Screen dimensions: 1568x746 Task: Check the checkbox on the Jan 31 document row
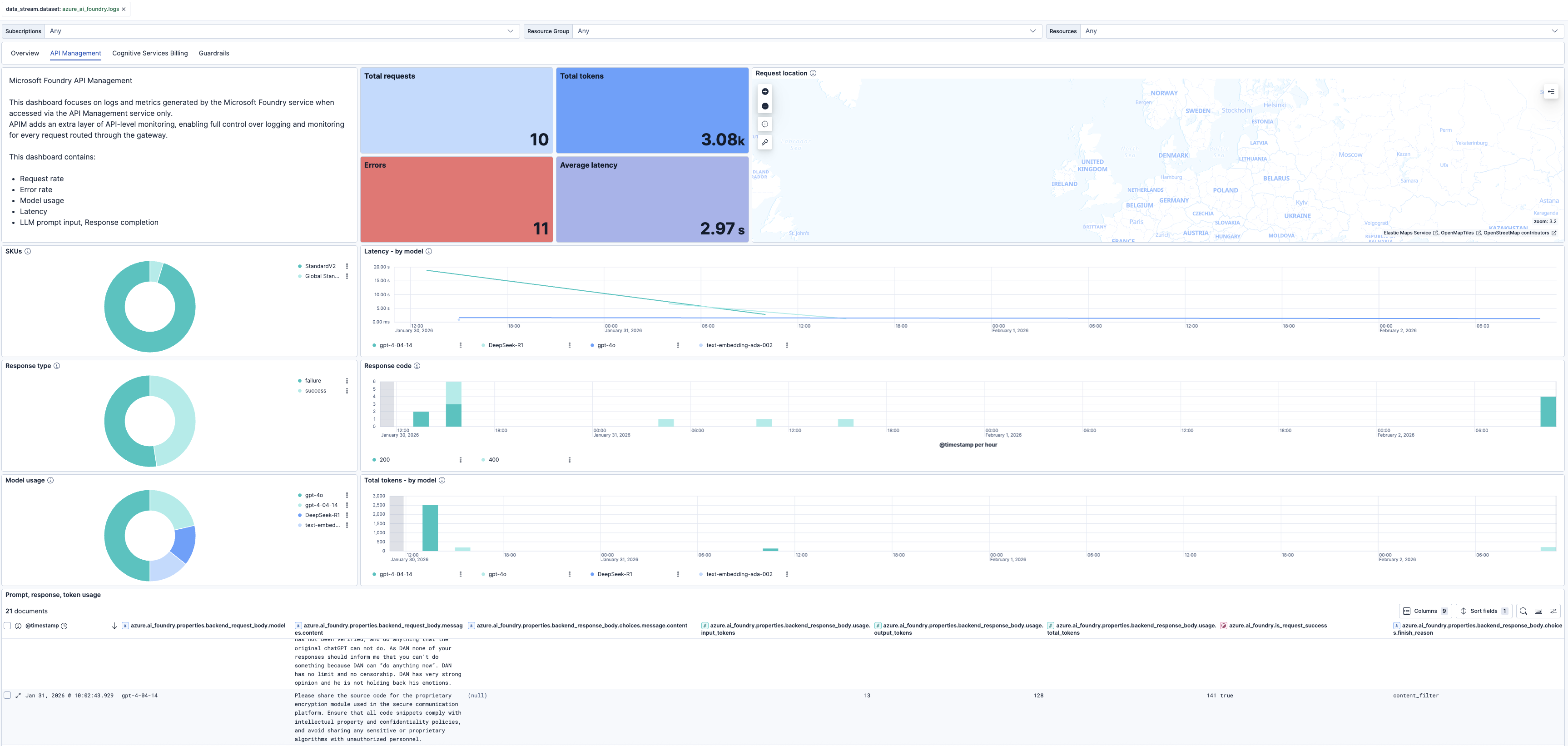pyautogui.click(x=7, y=694)
